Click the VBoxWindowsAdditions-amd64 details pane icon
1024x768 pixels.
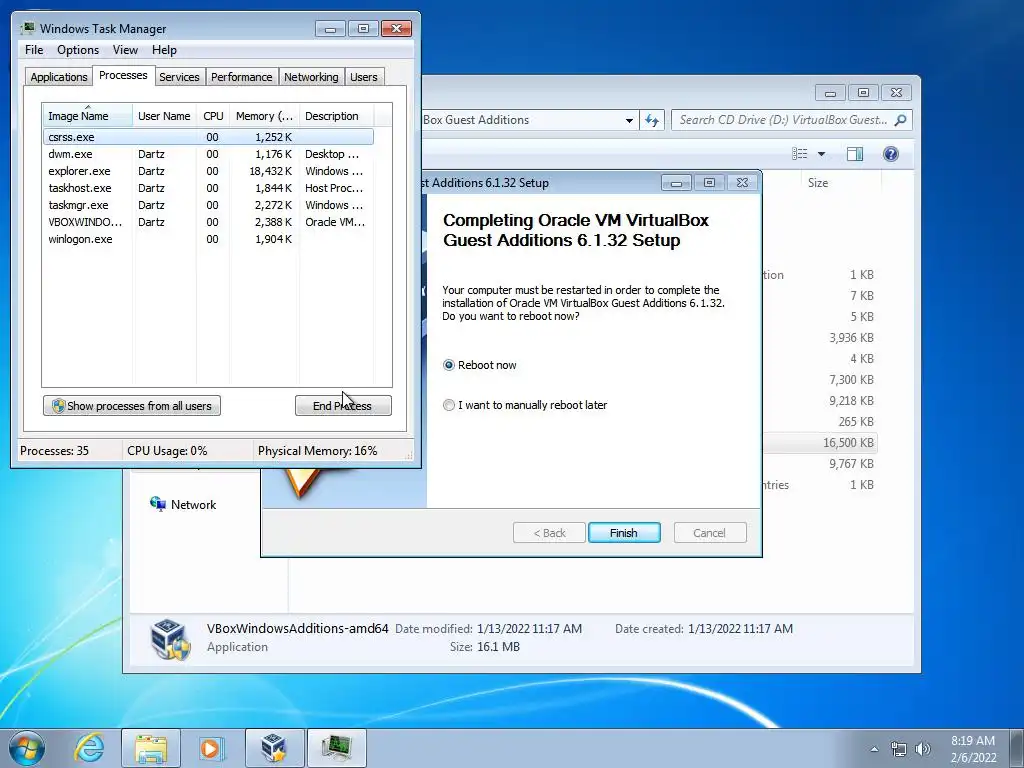(170, 639)
